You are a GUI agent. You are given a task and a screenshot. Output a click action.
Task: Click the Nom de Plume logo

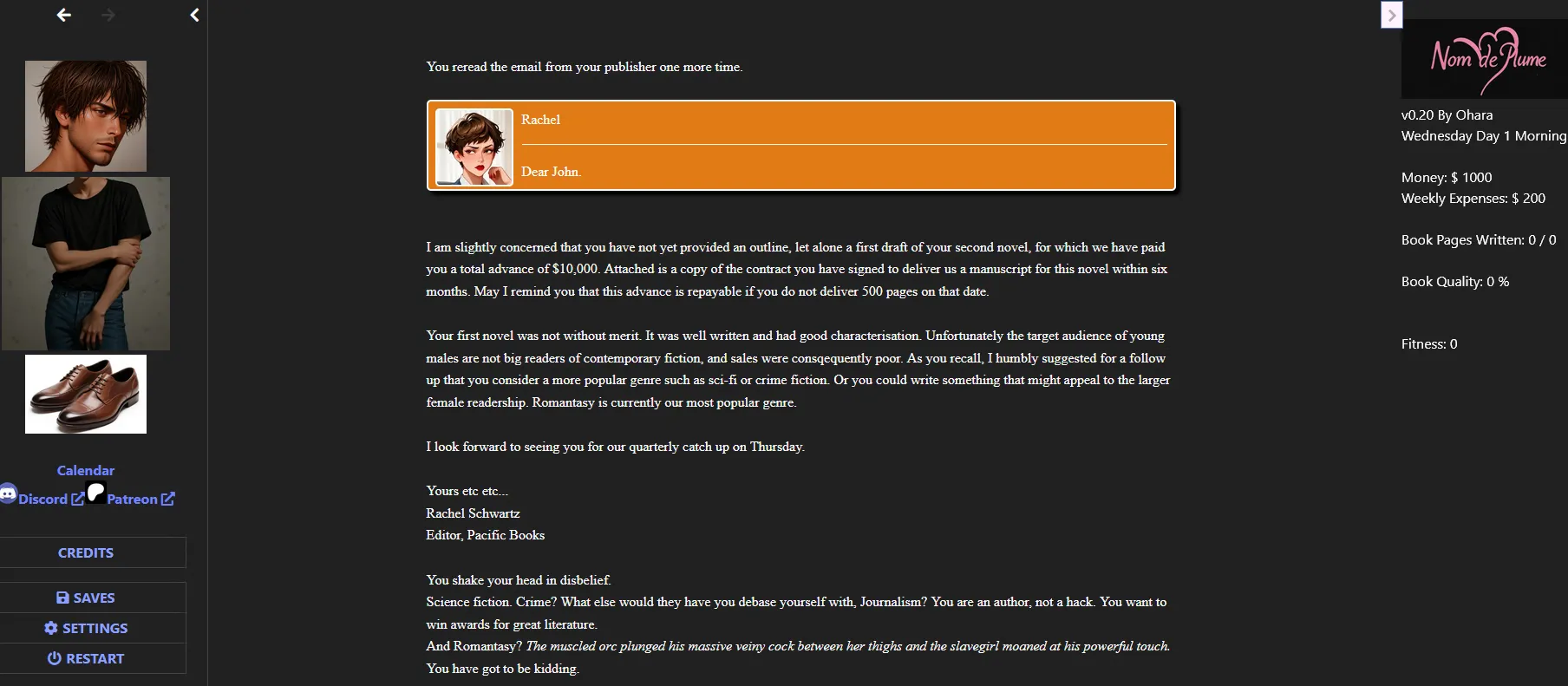(1485, 59)
